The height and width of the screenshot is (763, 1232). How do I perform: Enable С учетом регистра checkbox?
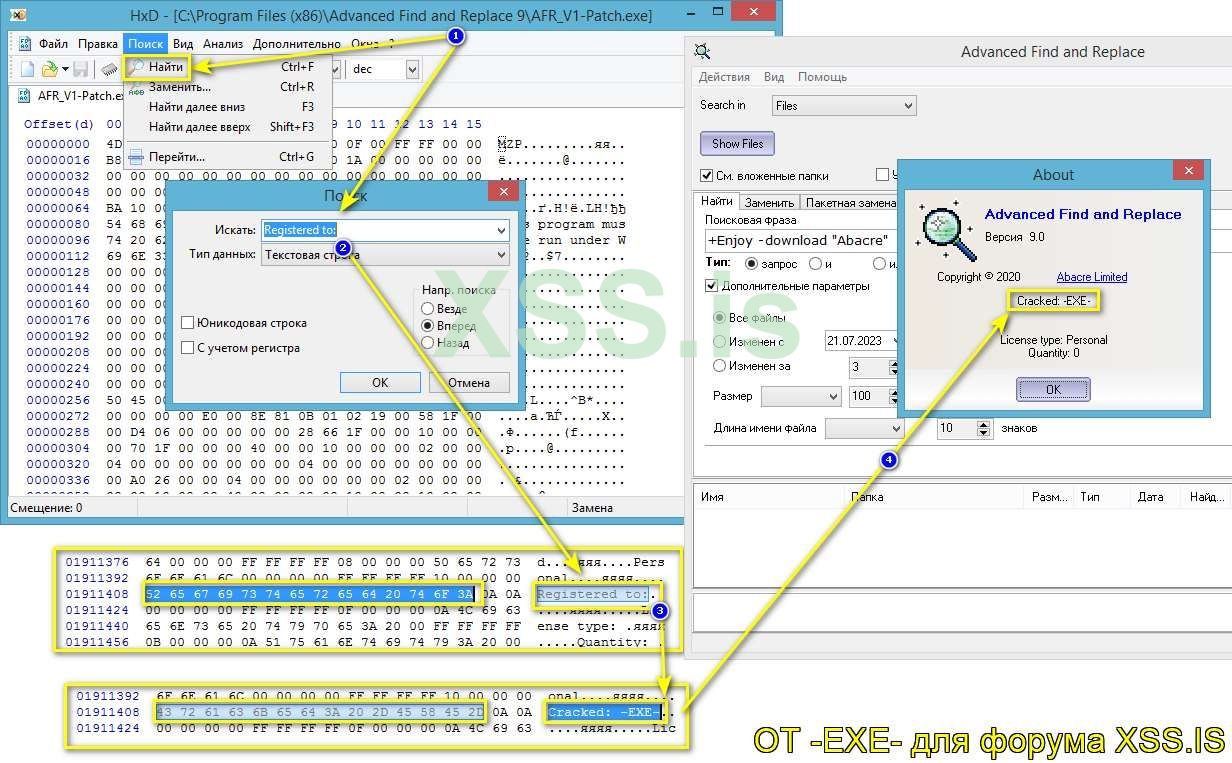188,348
